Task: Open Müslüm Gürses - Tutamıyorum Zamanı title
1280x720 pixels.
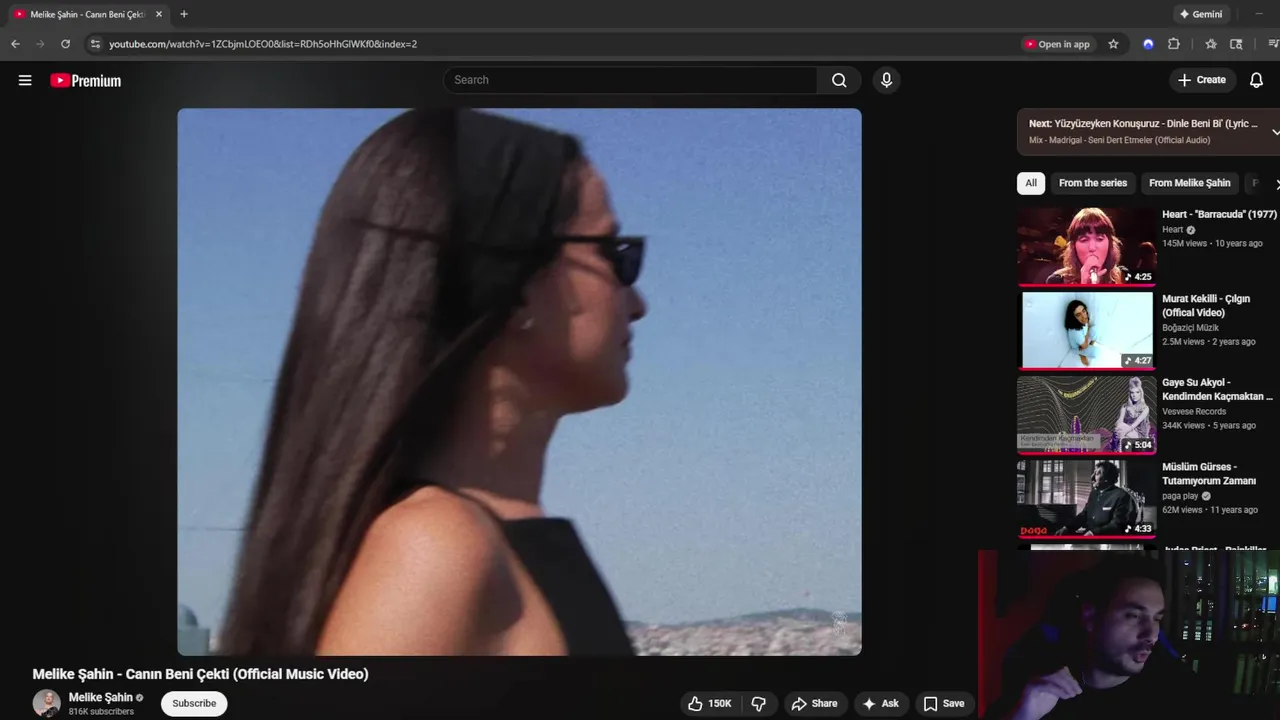Action: [x=1209, y=473]
